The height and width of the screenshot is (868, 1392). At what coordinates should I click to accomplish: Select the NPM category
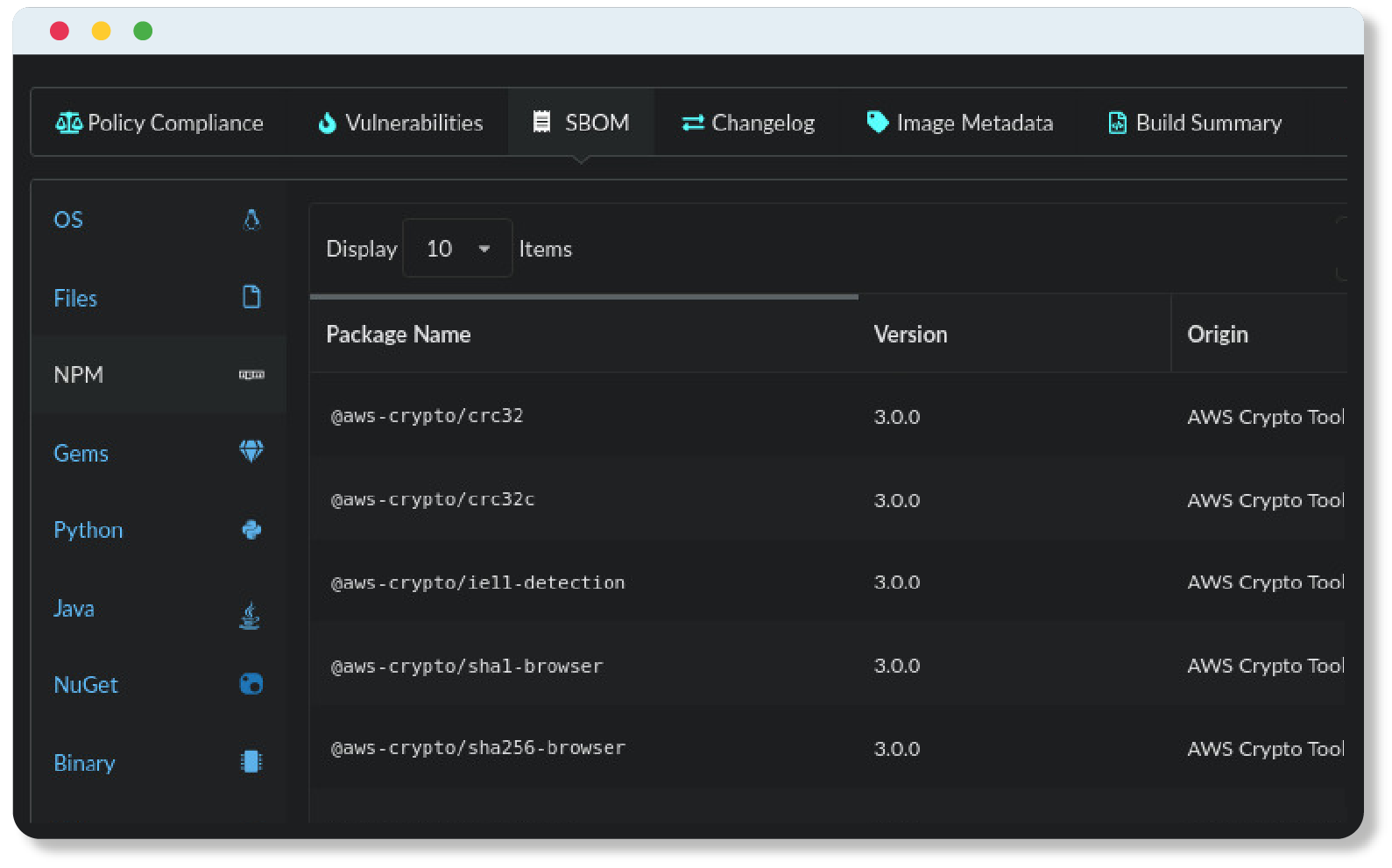coord(159,375)
